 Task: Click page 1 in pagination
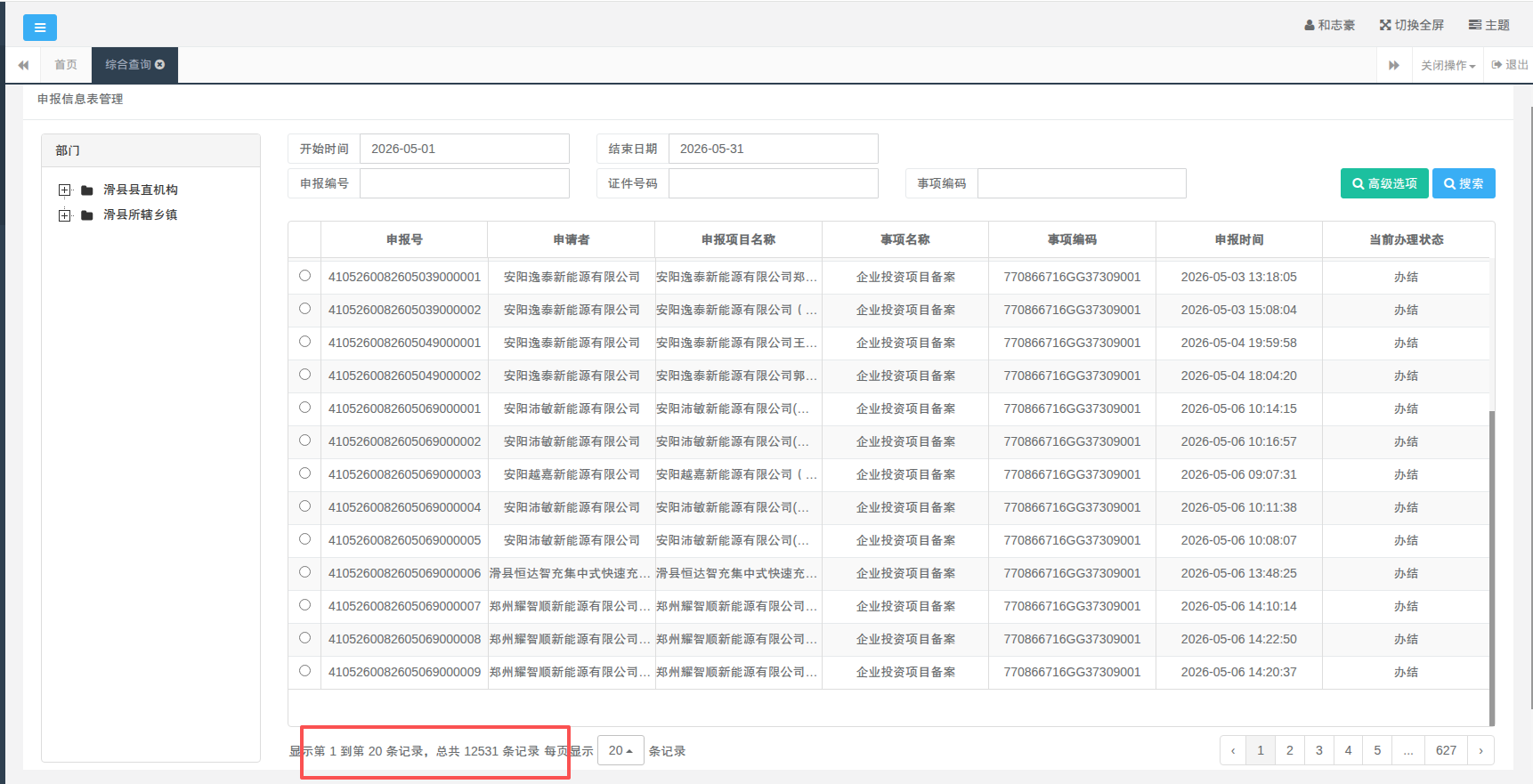[x=1261, y=750]
